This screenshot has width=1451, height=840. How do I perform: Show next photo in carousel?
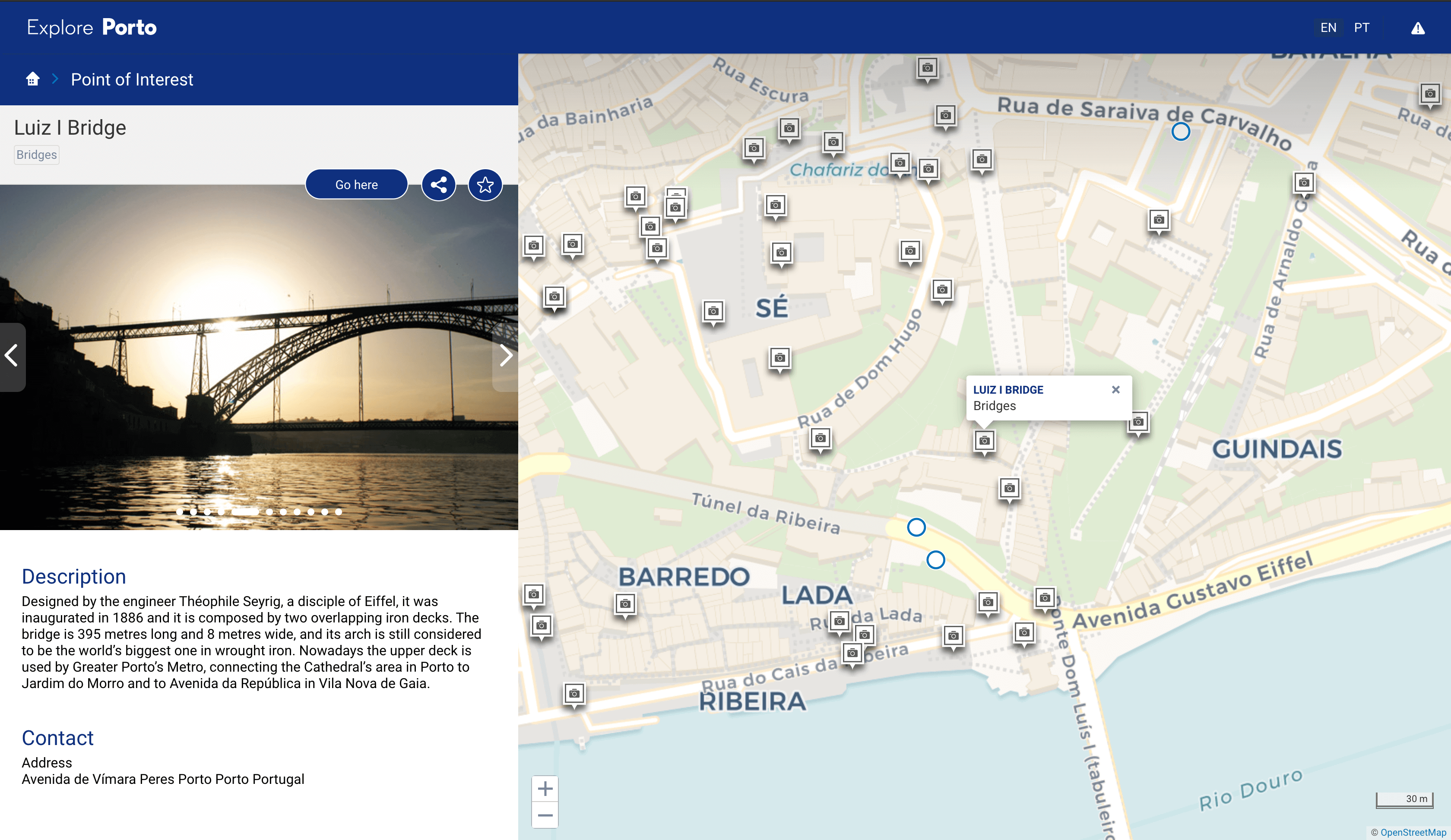click(506, 356)
